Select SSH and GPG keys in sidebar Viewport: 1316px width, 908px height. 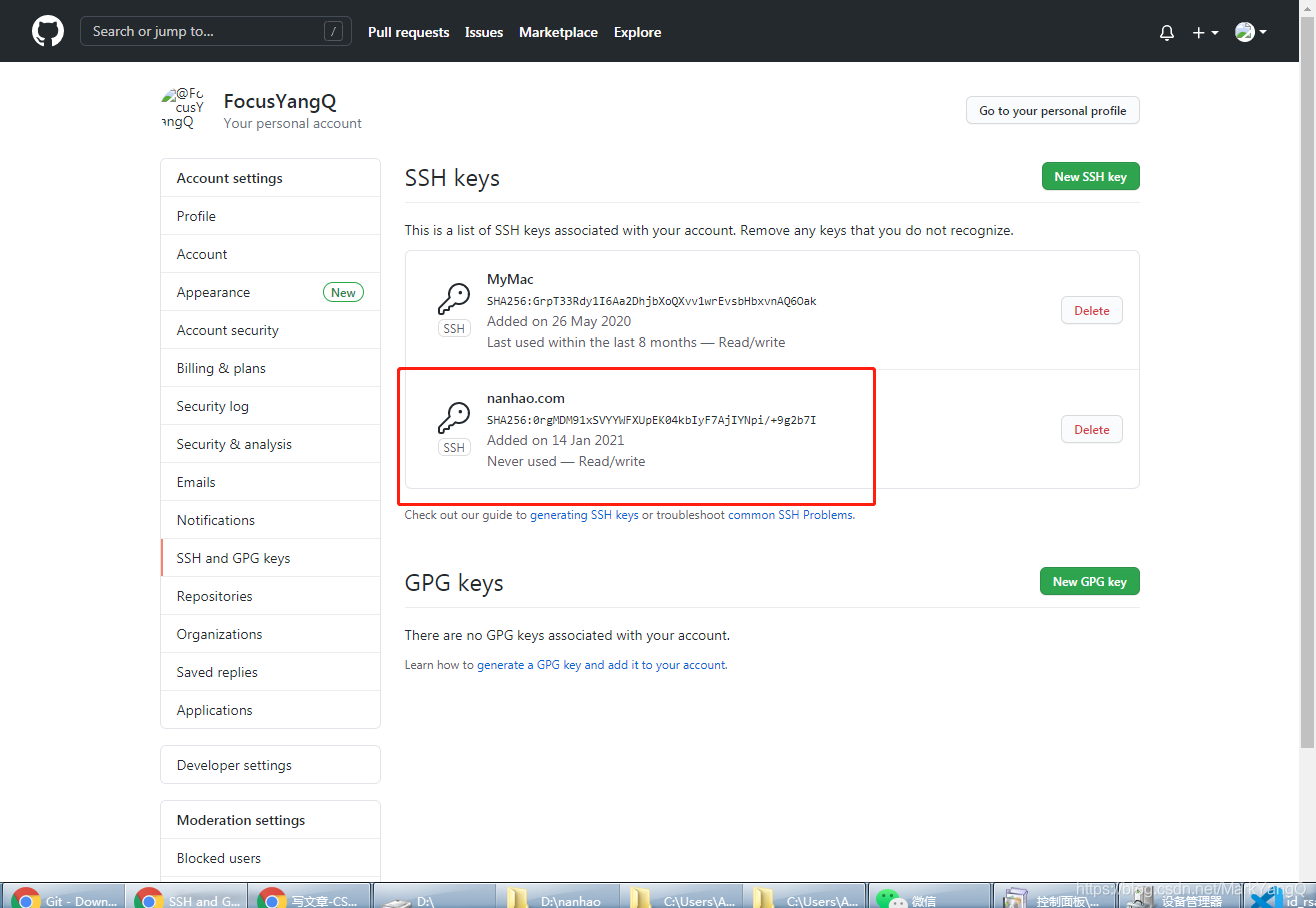[x=270, y=558]
